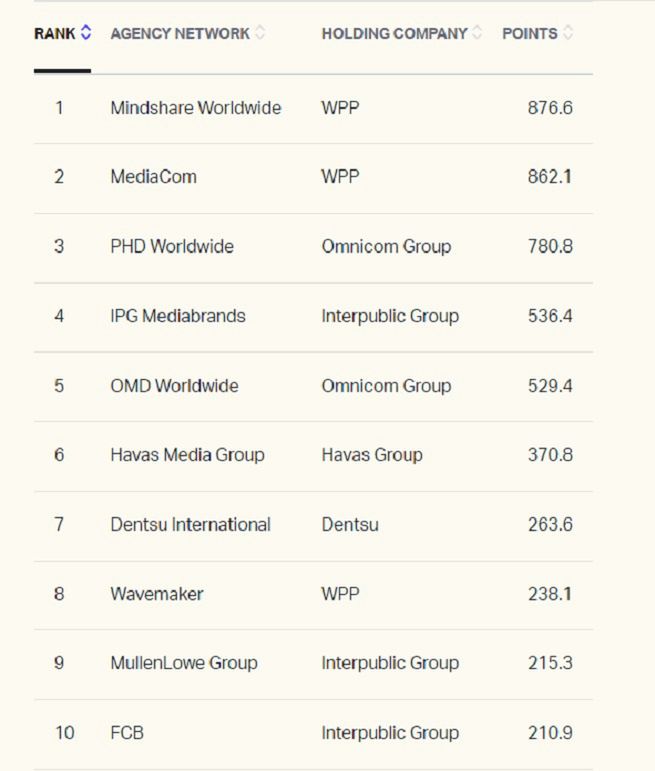Click sort arrows beside Agency Network
This screenshot has width=655, height=771.
pyautogui.click(x=261, y=33)
